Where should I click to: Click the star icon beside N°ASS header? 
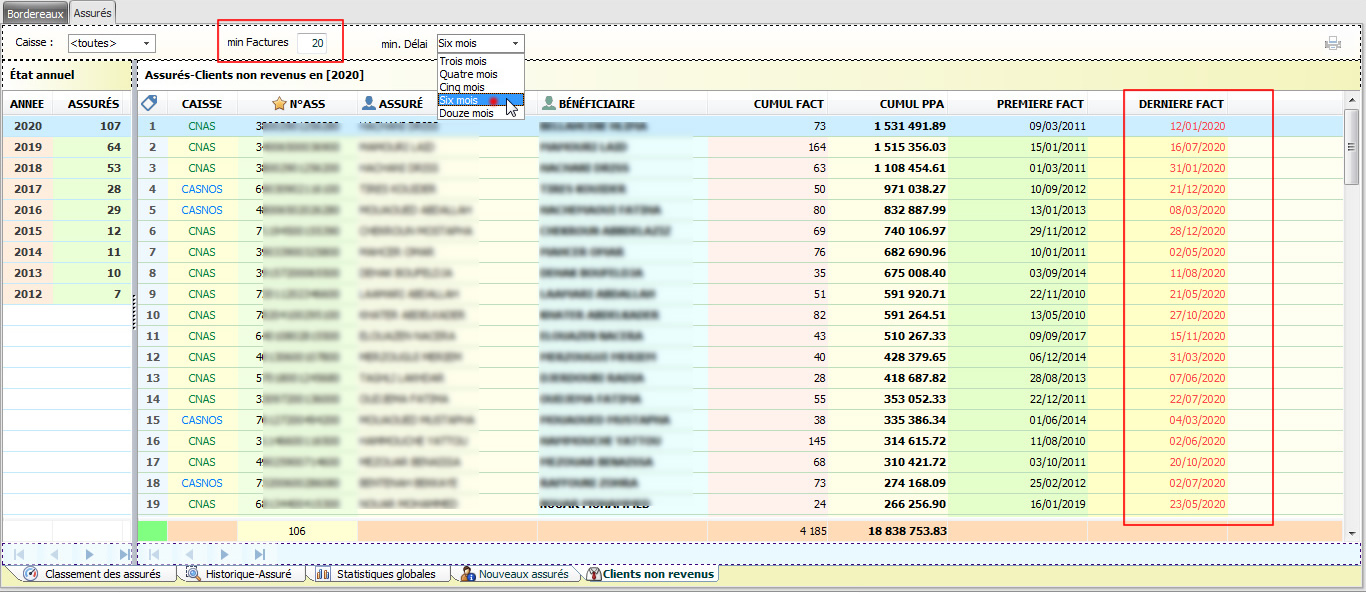click(279, 103)
